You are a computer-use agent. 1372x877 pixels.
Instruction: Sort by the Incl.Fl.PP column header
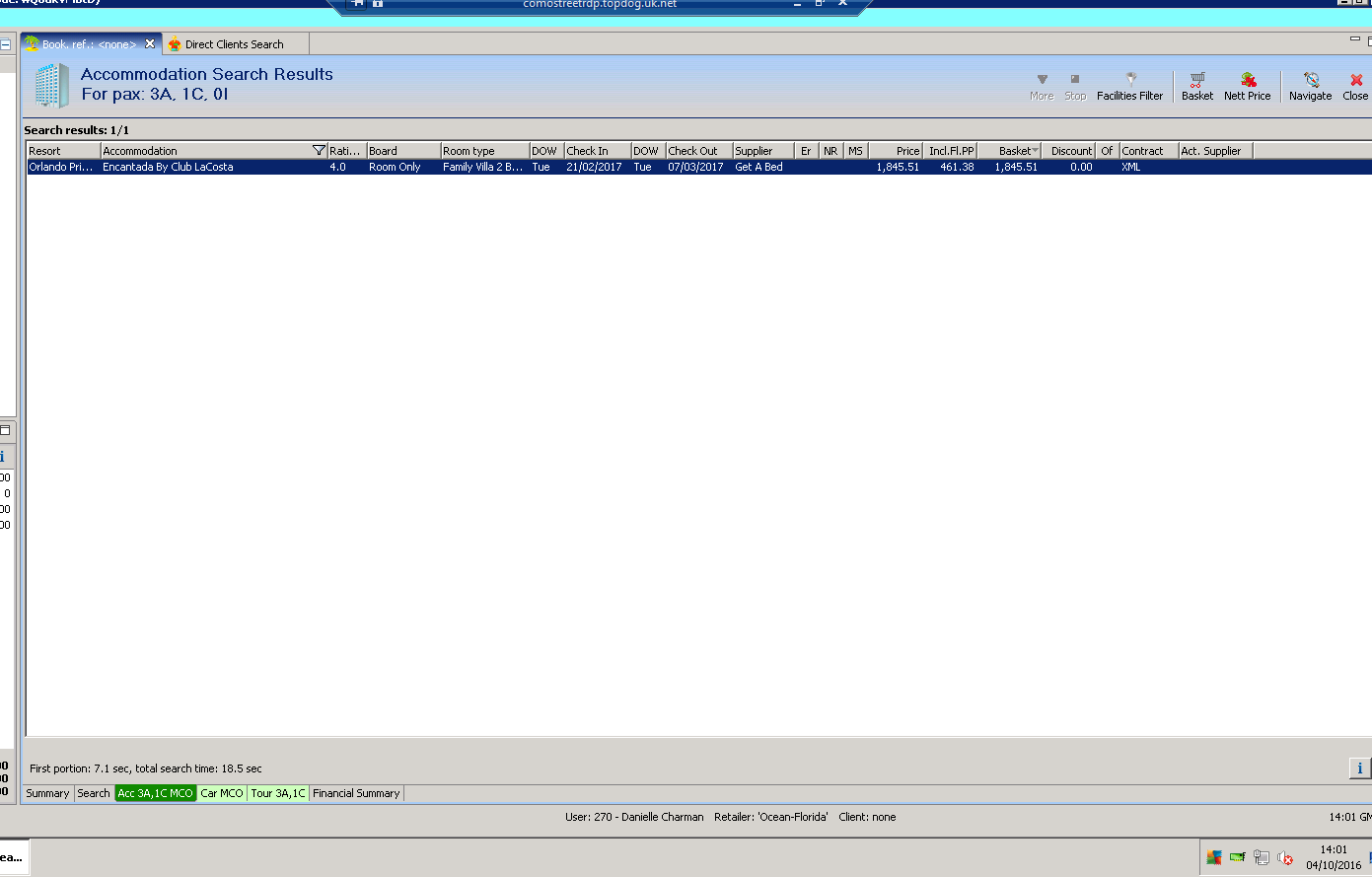[x=950, y=151]
